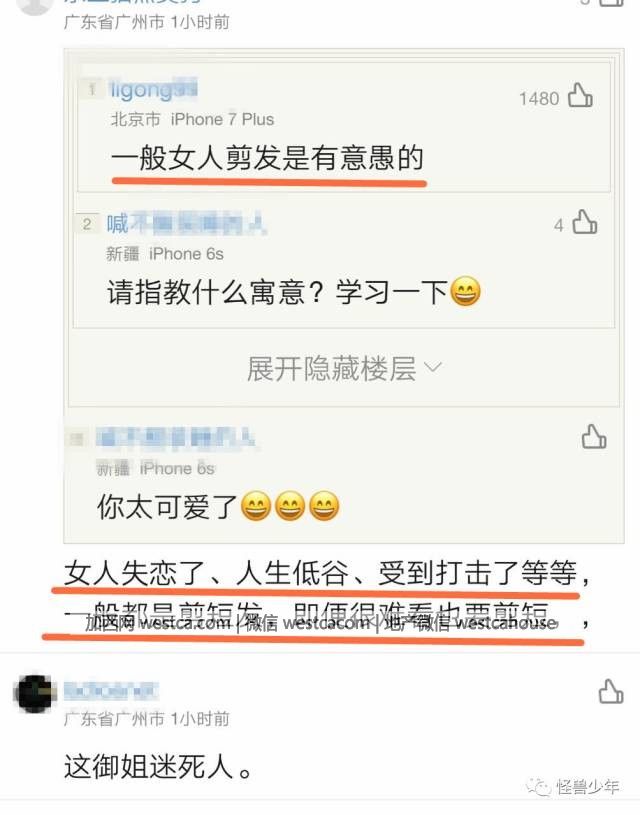
Task: Open the blurred username starting with 喊
Action: [187, 224]
